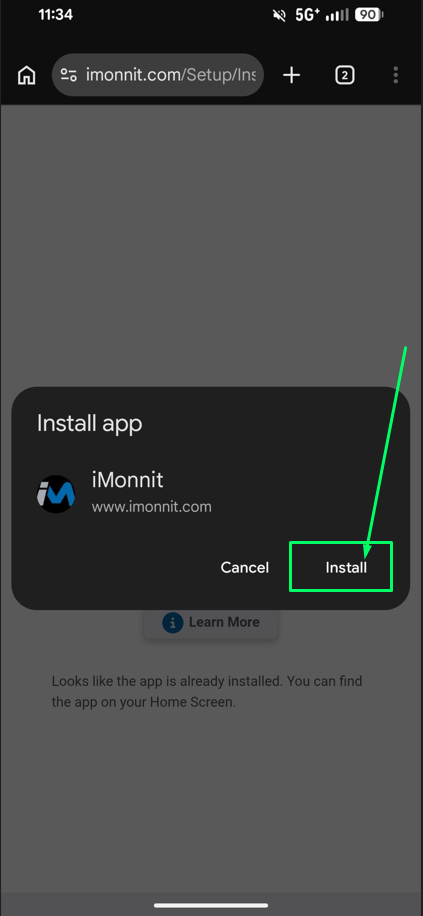Open the tab switcher showing 2 tabs
The image size is (423, 916).
(345, 75)
